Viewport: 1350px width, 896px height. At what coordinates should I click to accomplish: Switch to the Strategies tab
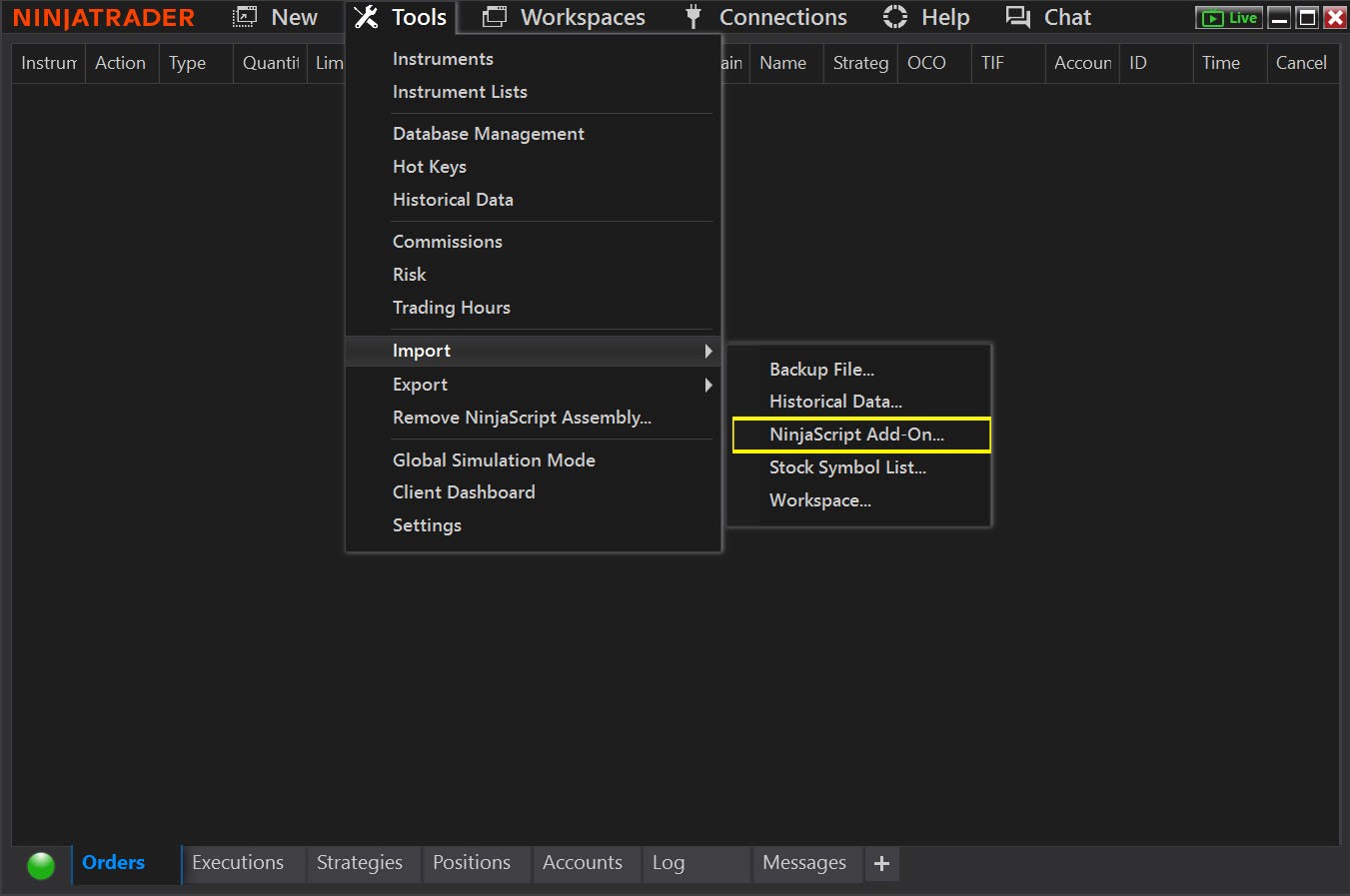click(360, 863)
